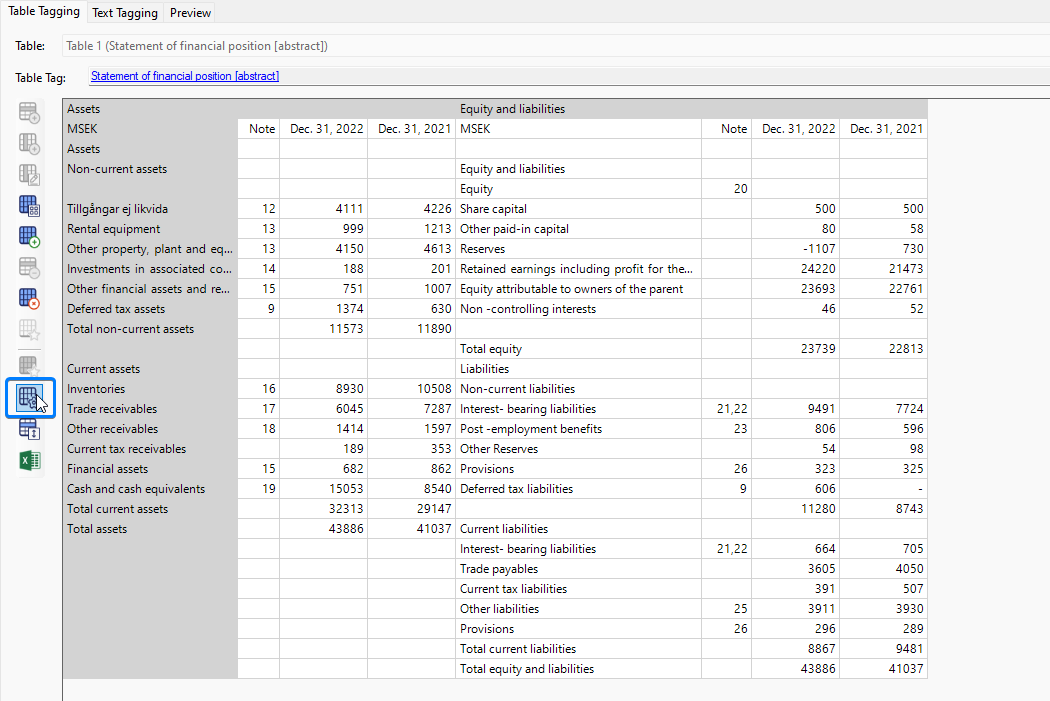Click the value 32313 cell
1050x701 pixels.
tap(323, 510)
